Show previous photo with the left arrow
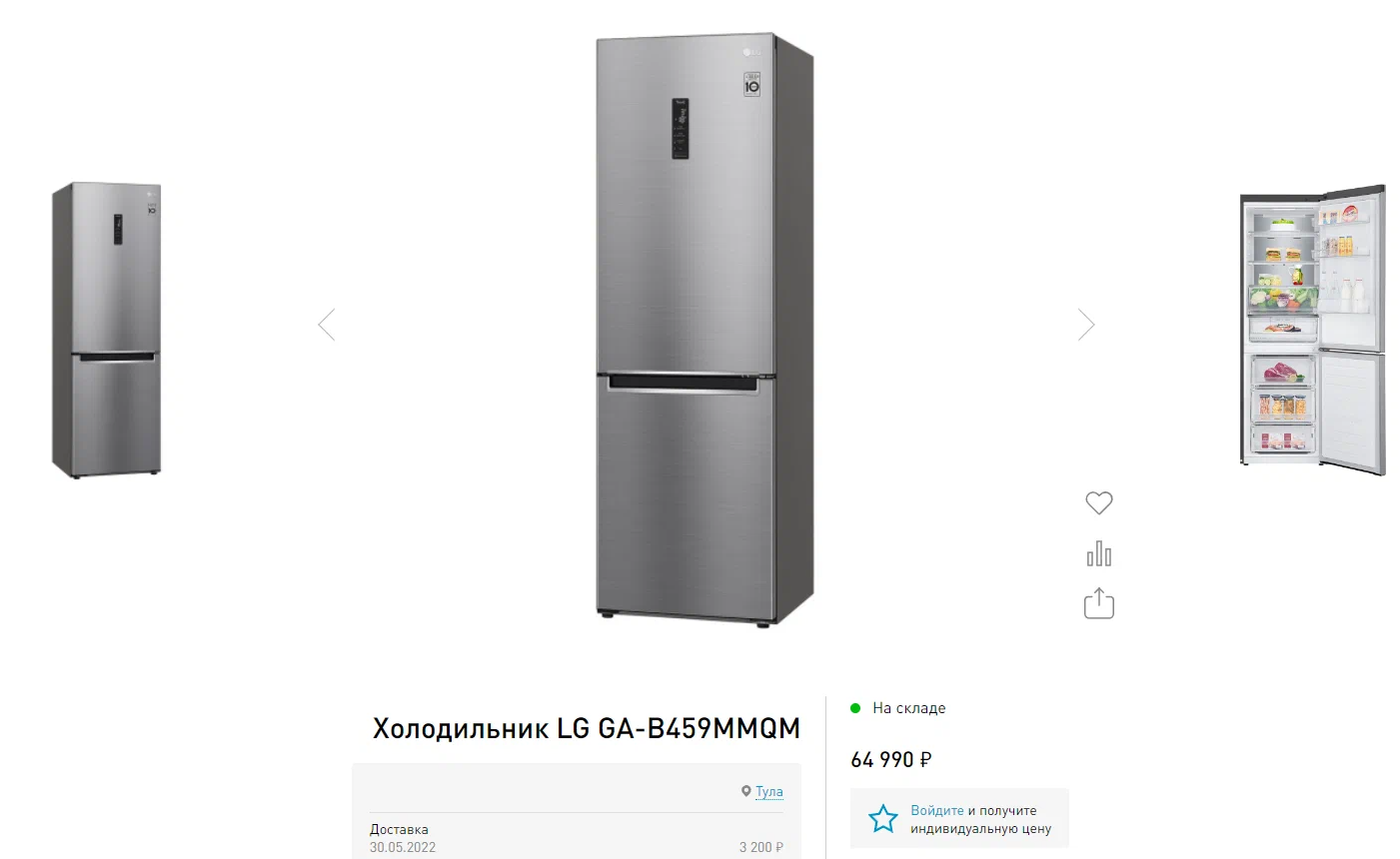This screenshot has width=1400, height=859. tap(326, 325)
